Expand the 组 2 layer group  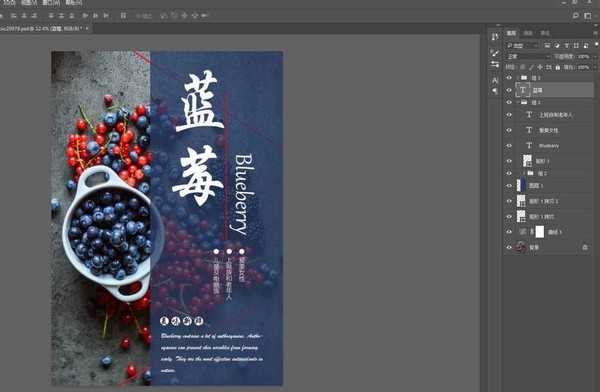pyautogui.click(x=524, y=173)
